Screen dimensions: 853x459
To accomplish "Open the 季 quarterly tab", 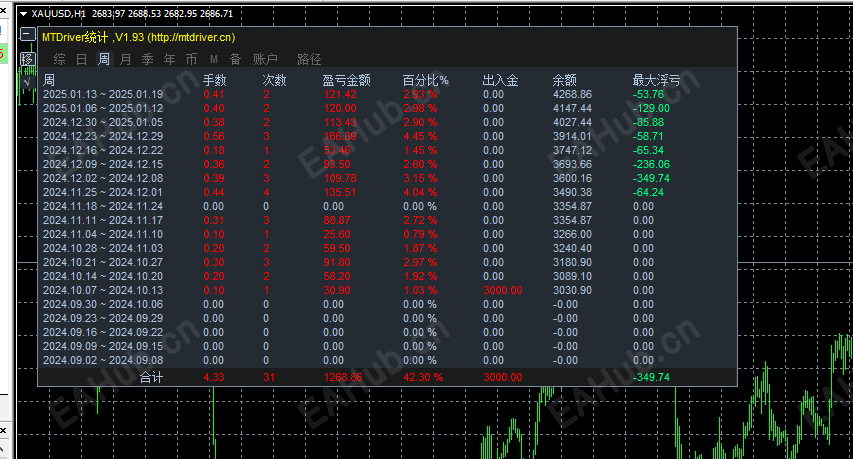I will pyautogui.click(x=147, y=59).
